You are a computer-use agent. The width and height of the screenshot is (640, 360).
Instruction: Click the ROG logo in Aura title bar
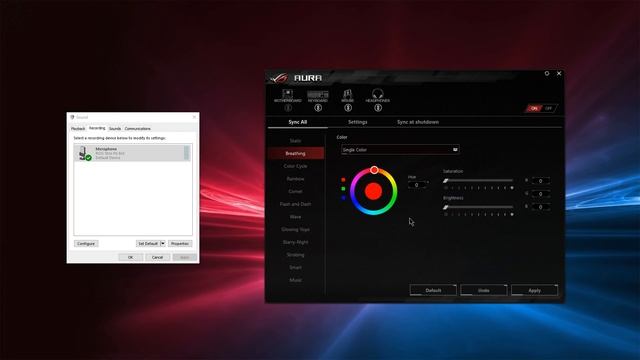click(279, 78)
